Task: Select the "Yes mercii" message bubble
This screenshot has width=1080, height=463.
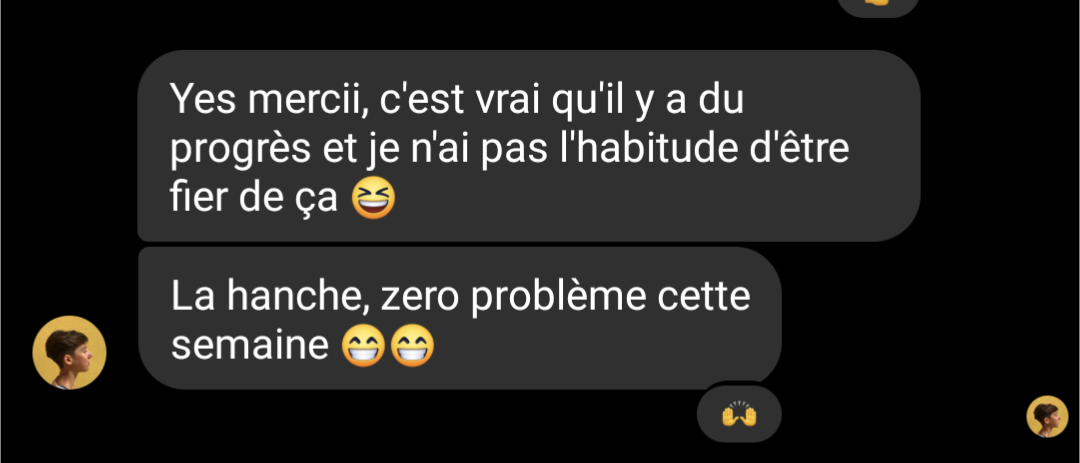Action: pyautogui.click(x=529, y=145)
